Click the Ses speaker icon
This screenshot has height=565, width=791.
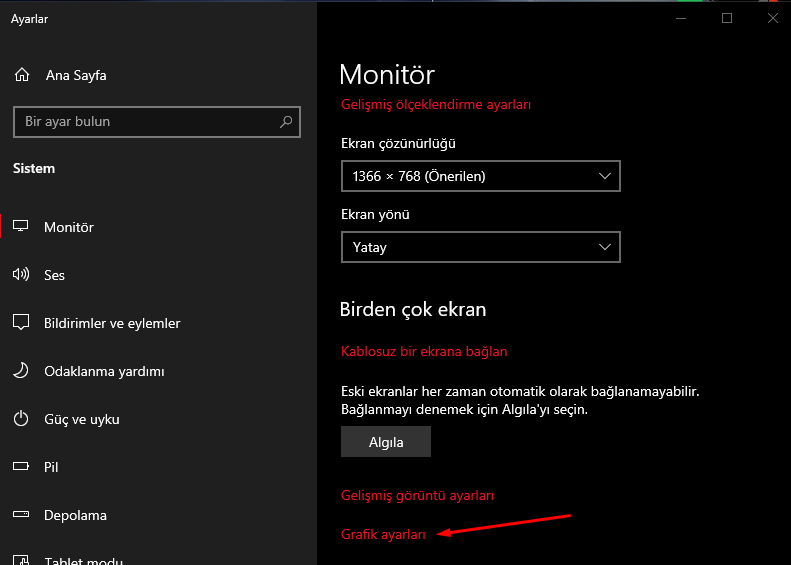click(21, 275)
